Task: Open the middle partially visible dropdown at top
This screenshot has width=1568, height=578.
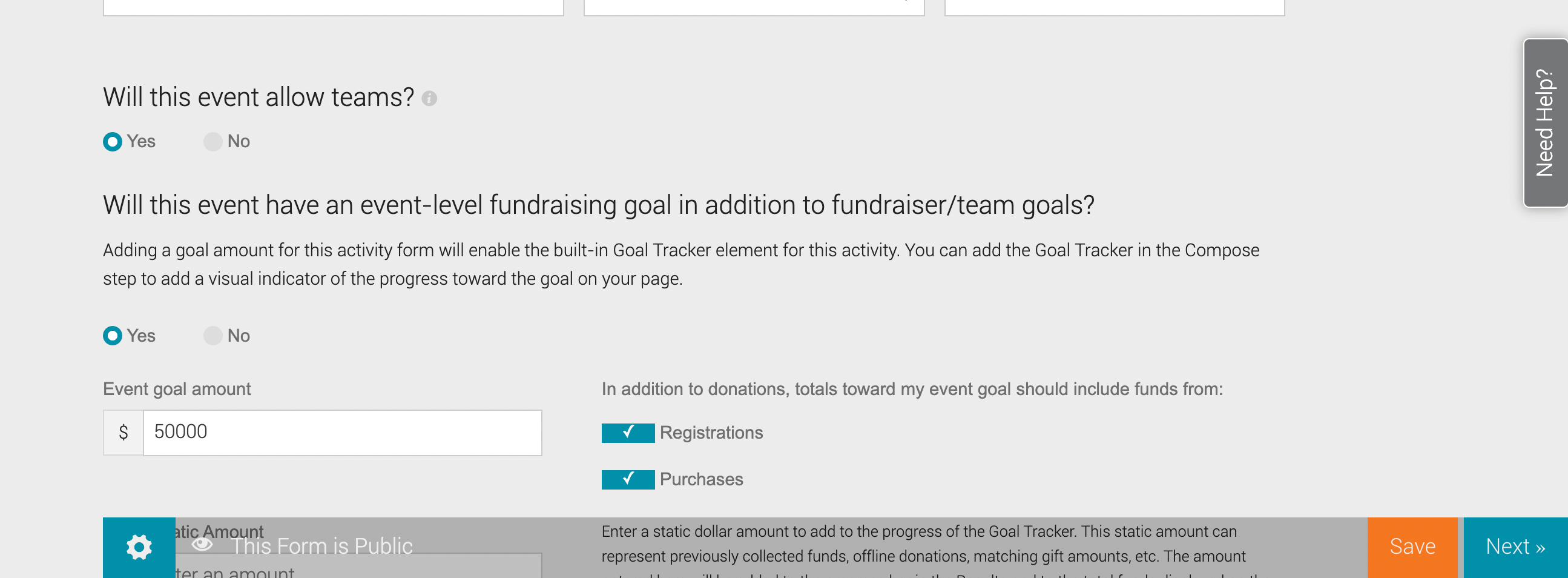Action: pos(754,7)
